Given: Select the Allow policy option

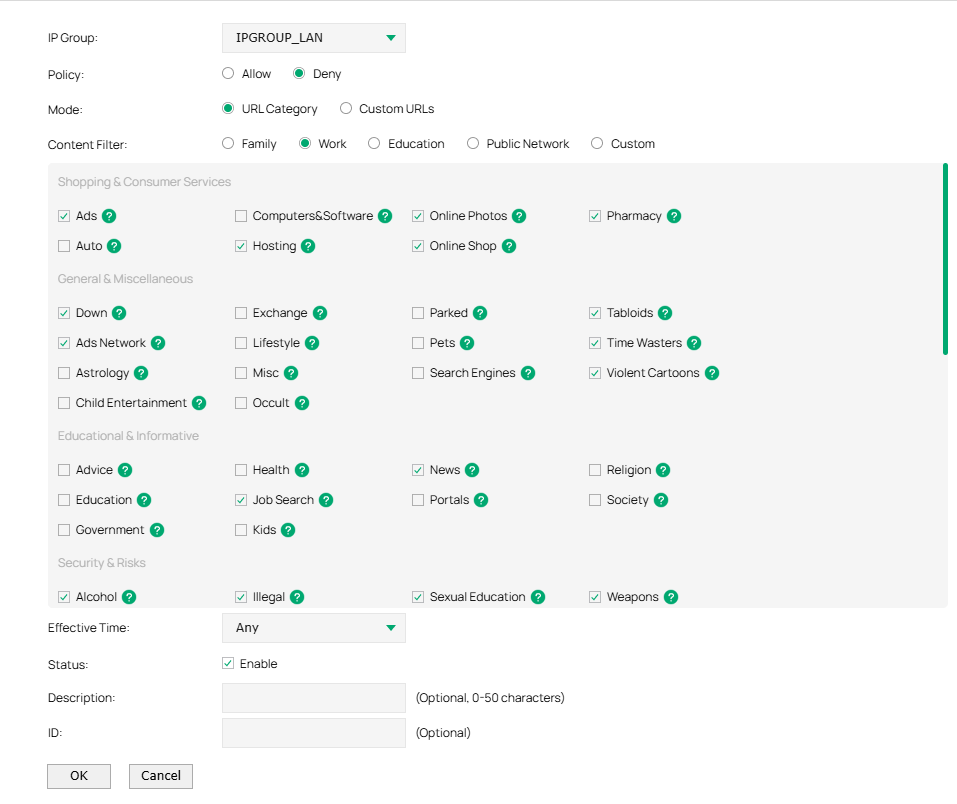Looking at the screenshot, I should coord(228,73).
